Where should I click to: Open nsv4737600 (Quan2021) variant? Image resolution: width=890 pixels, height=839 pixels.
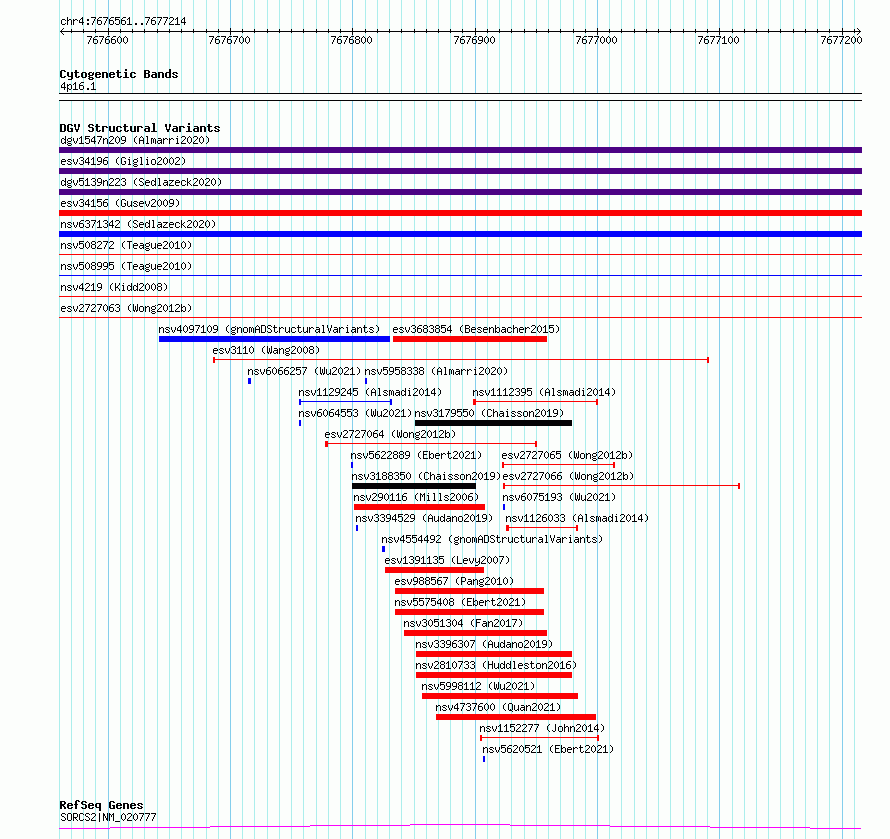click(498, 707)
